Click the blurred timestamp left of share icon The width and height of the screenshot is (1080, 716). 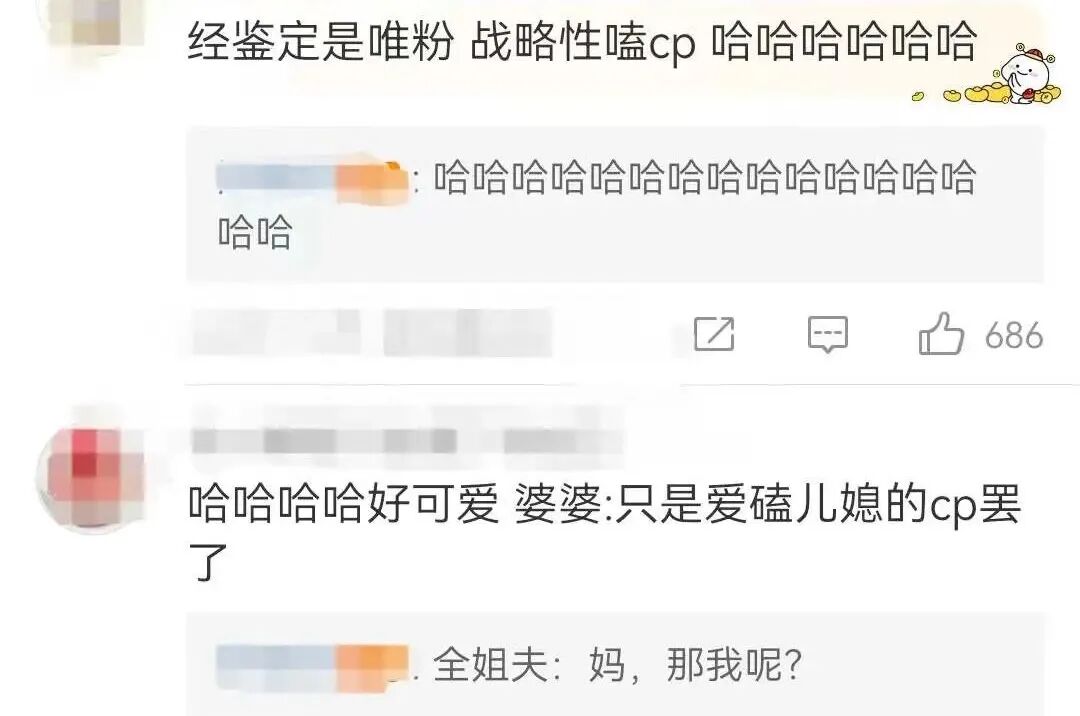point(276,333)
